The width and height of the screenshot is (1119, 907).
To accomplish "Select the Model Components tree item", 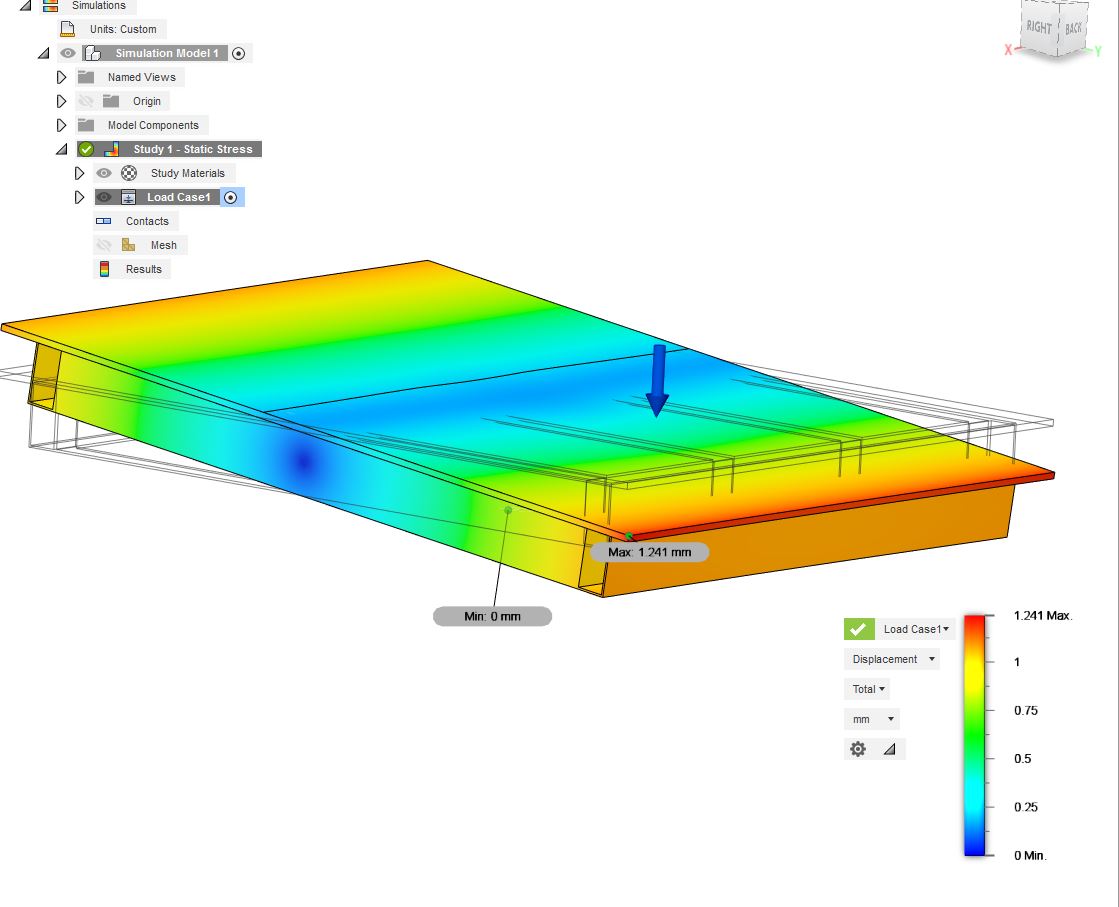I will 153,125.
